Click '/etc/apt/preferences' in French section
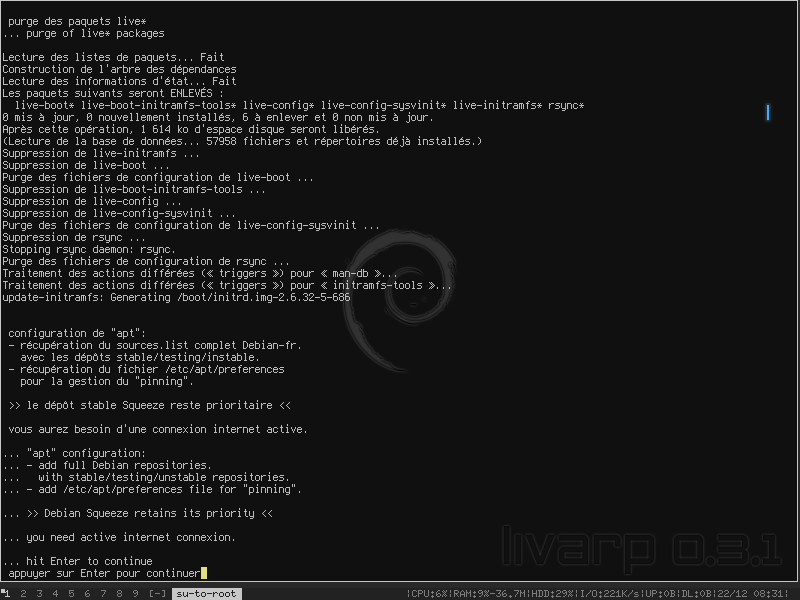 (224, 369)
